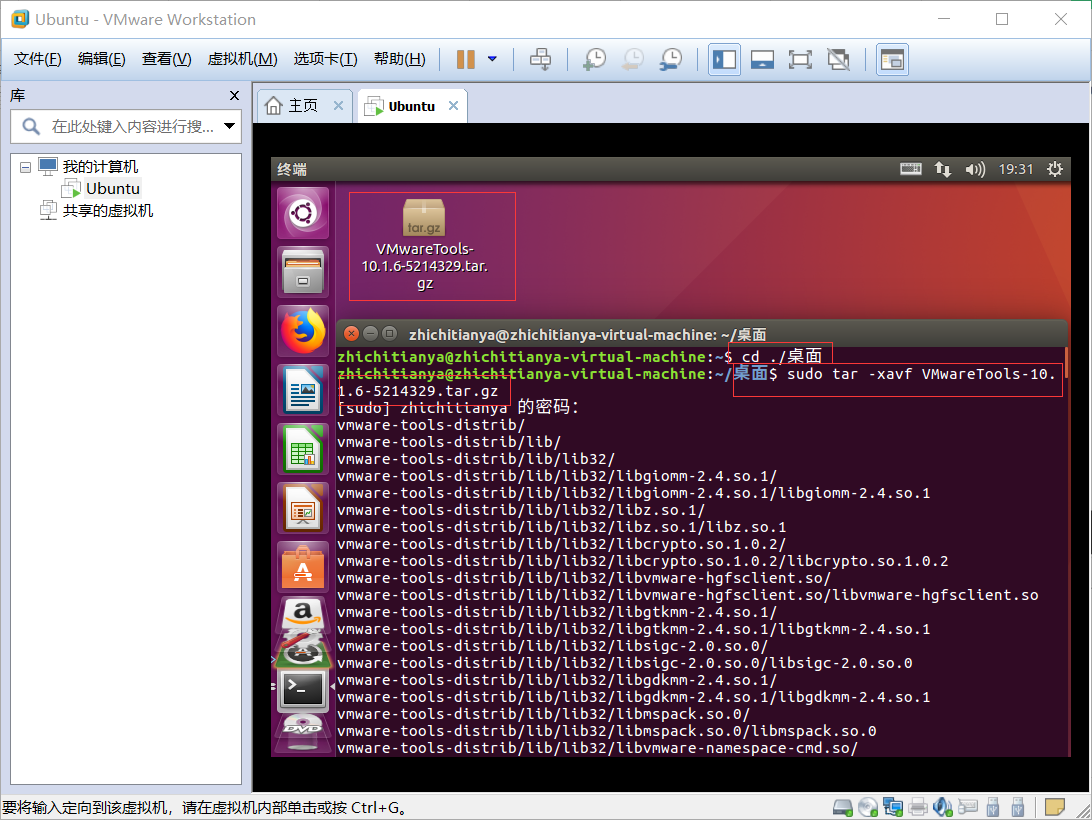Click the CD/DVD drive status icon
The image size is (1092, 820).
(868, 807)
